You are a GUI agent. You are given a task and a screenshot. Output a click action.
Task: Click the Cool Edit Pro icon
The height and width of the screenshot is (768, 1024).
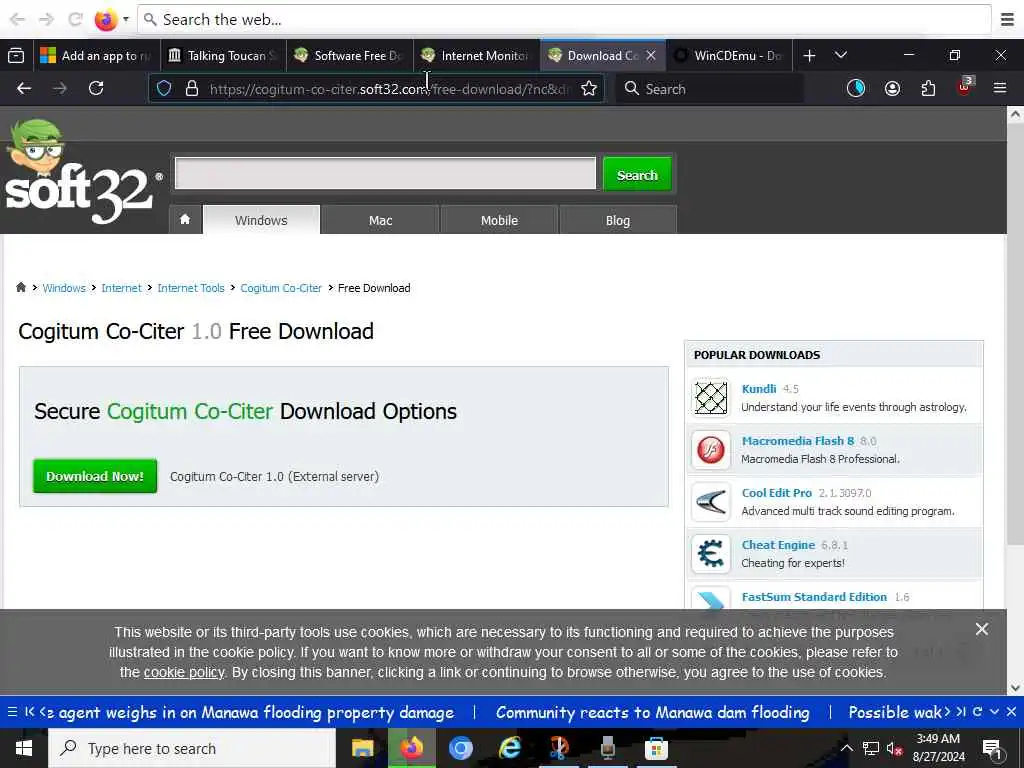click(x=711, y=502)
